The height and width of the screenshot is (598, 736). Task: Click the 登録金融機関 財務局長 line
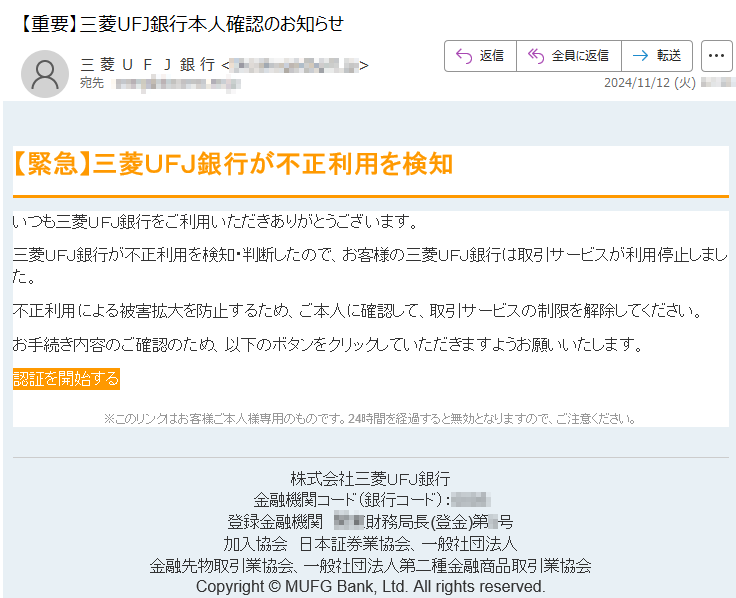370,521
